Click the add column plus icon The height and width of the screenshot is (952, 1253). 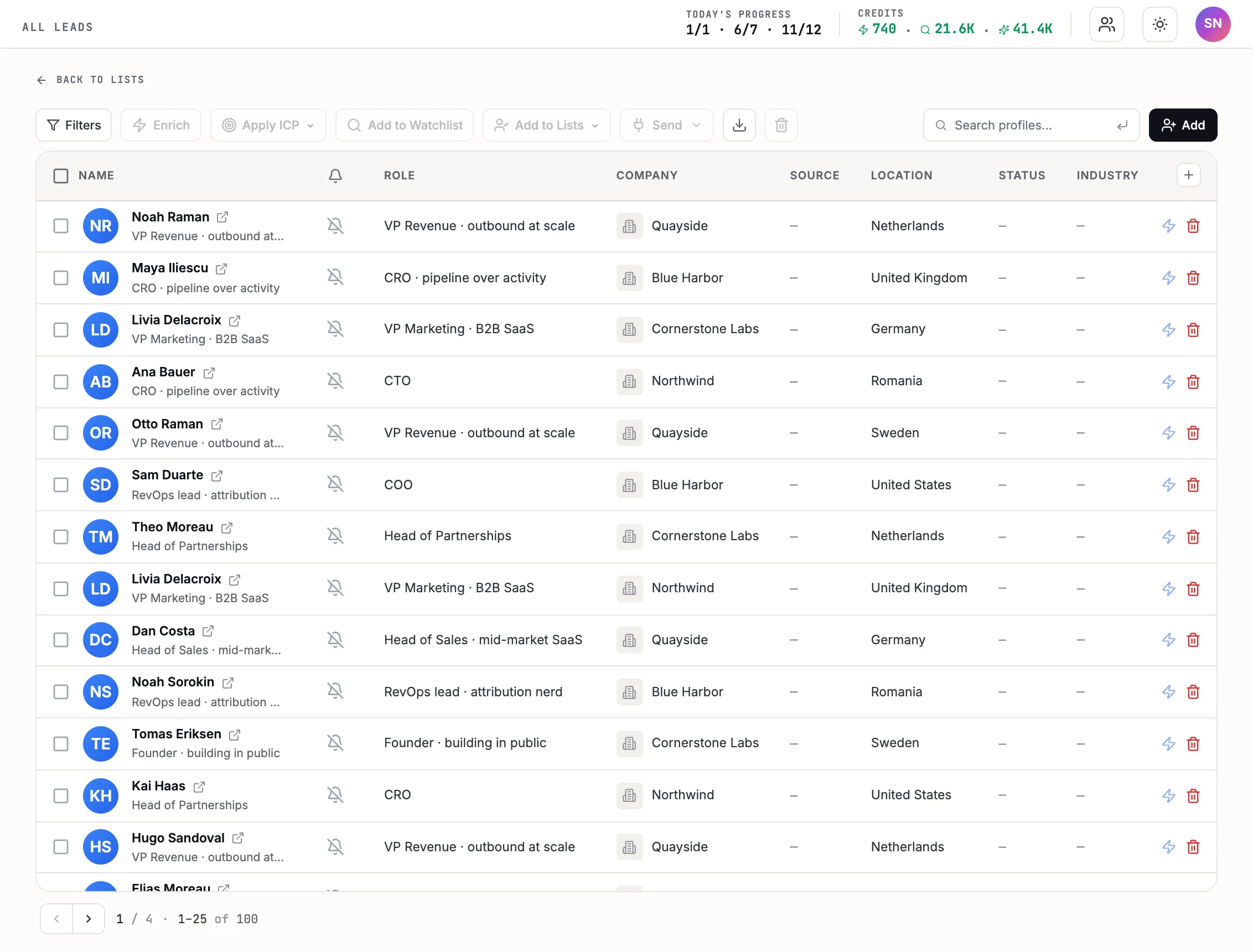[x=1188, y=175]
